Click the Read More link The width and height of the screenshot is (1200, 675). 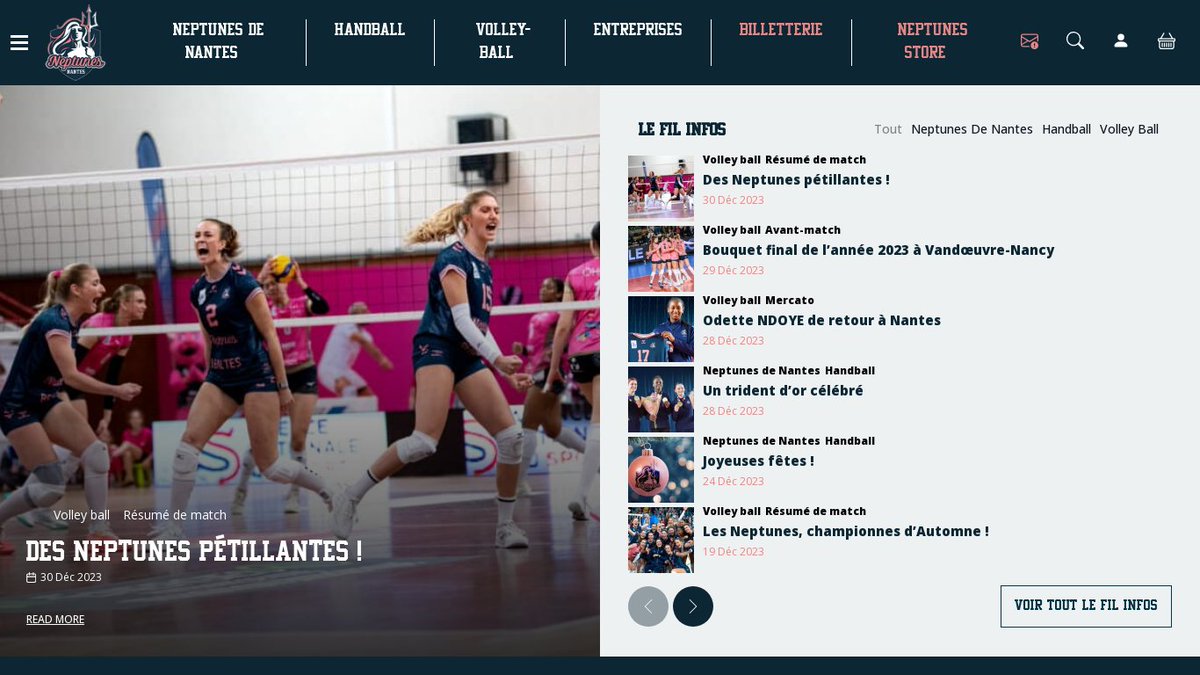point(55,619)
